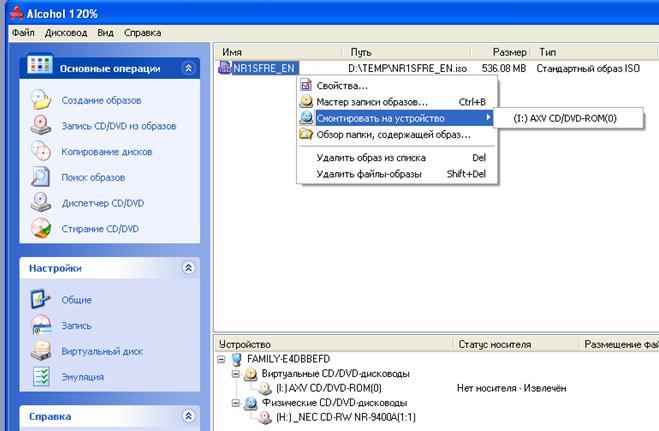Viewport: 659px width, 431px height.
Task: Open the Вид menu
Action: (105, 33)
